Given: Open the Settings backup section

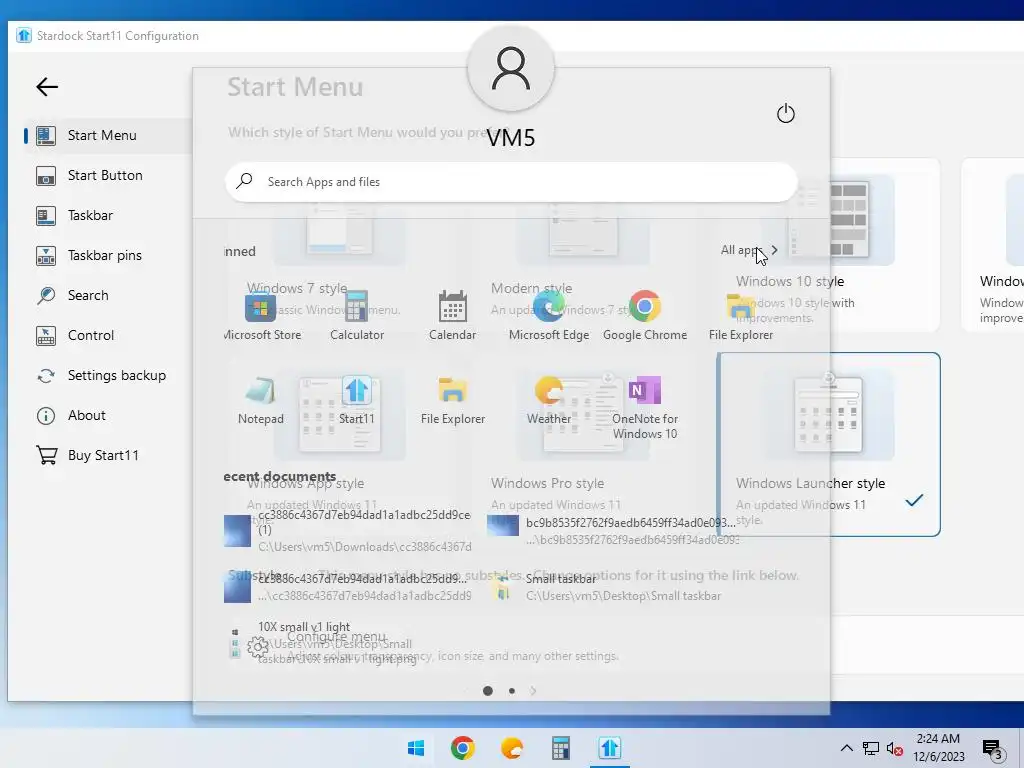Looking at the screenshot, I should click(x=116, y=376).
